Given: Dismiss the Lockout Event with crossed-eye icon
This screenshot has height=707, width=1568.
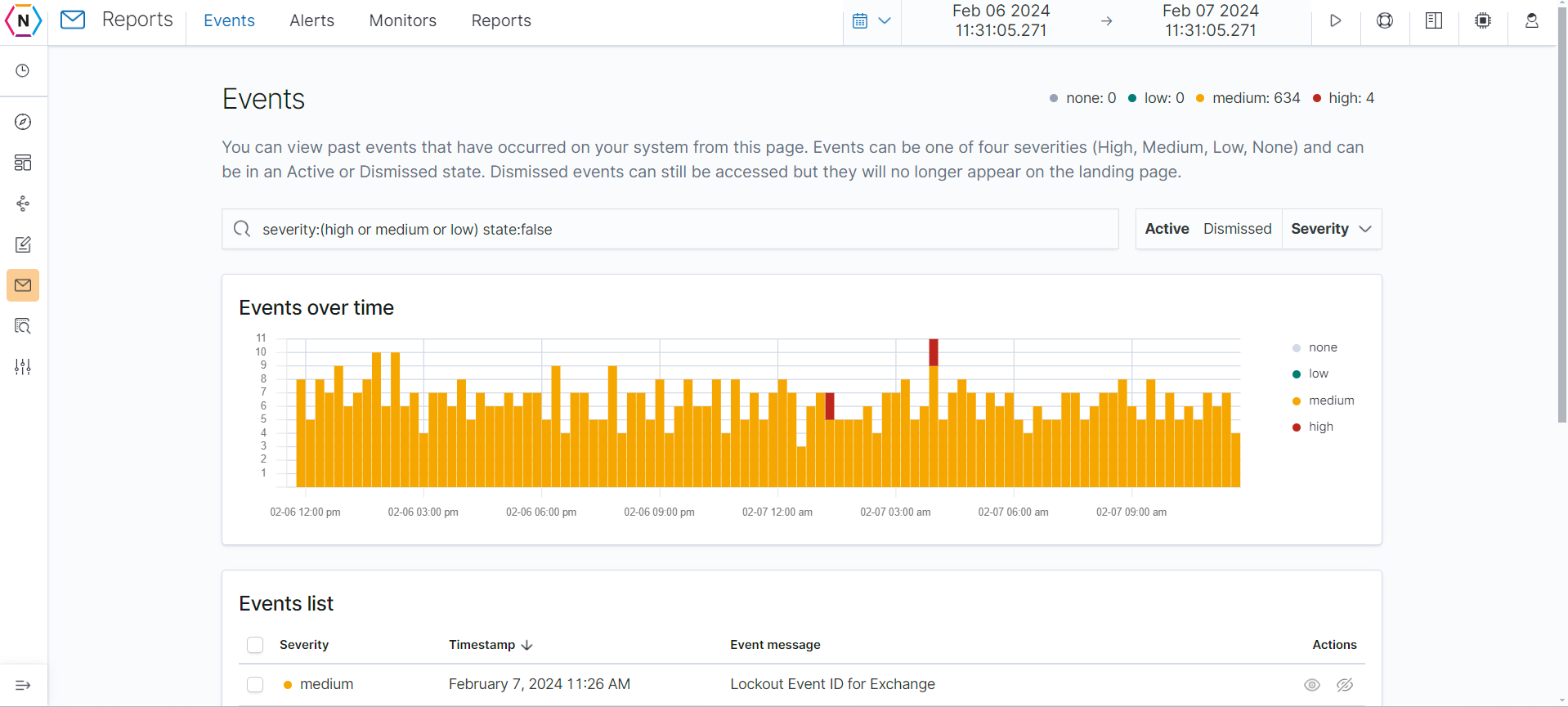Looking at the screenshot, I should (x=1345, y=685).
